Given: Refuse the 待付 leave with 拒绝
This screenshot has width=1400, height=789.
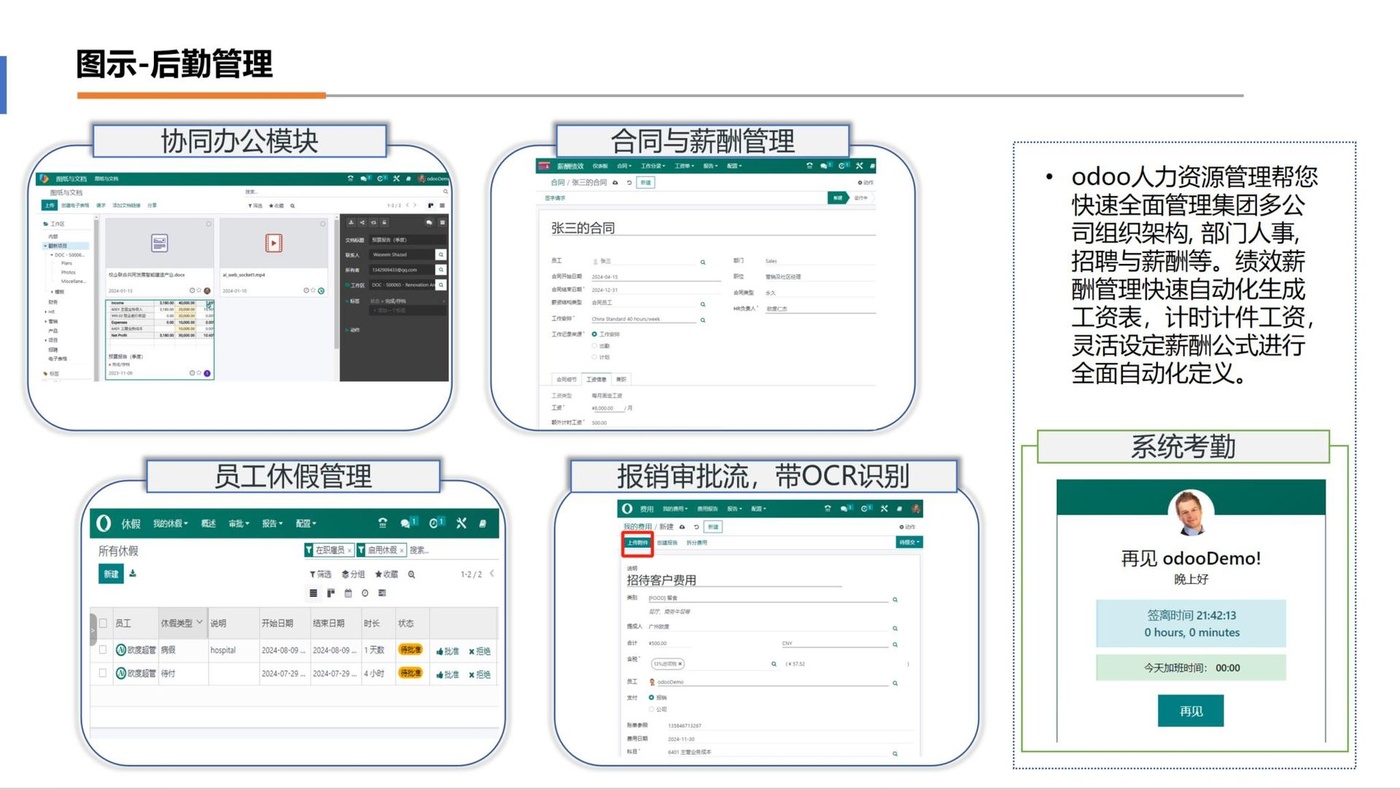Looking at the screenshot, I should pyautogui.click(x=480, y=674).
